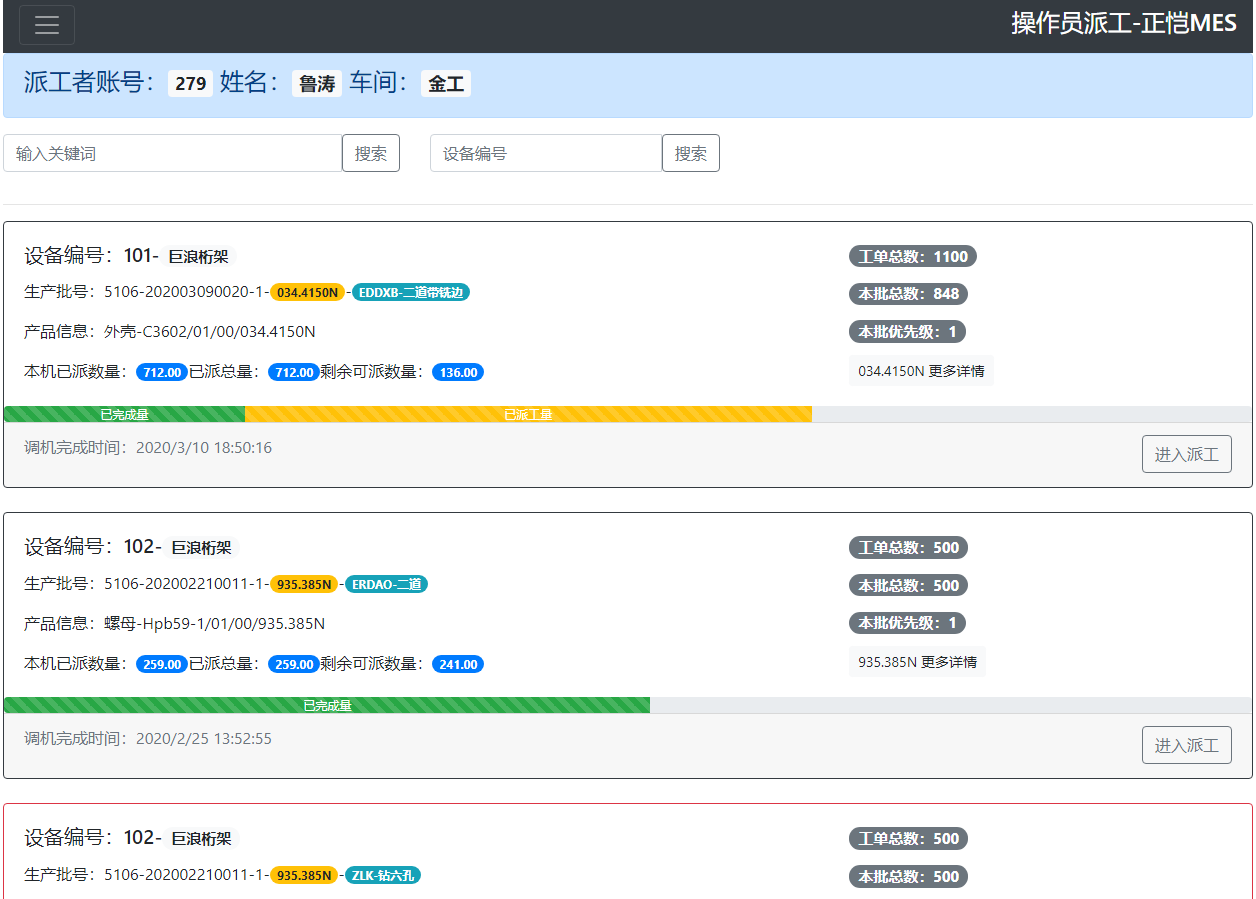Click 巨浪桁架 label in ZLK-钻六孔 card
1256x899 pixels.
click(x=202, y=839)
